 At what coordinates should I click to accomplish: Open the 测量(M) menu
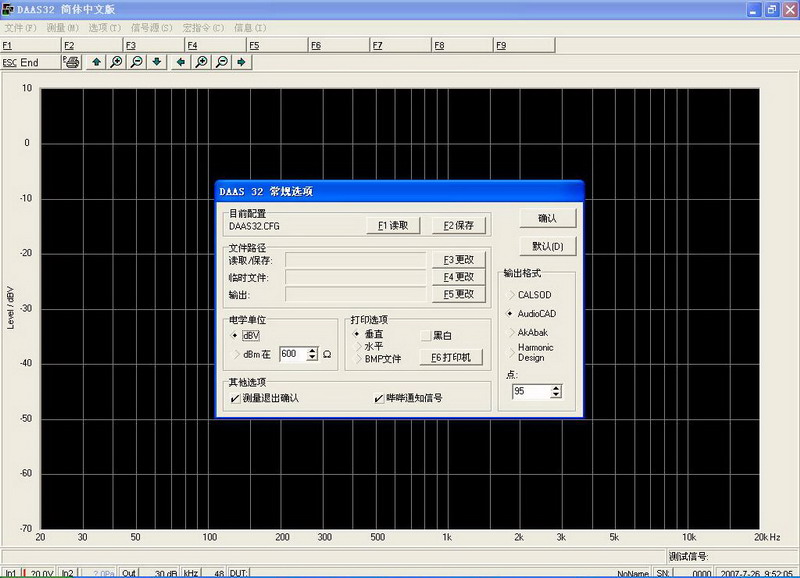(x=62, y=27)
